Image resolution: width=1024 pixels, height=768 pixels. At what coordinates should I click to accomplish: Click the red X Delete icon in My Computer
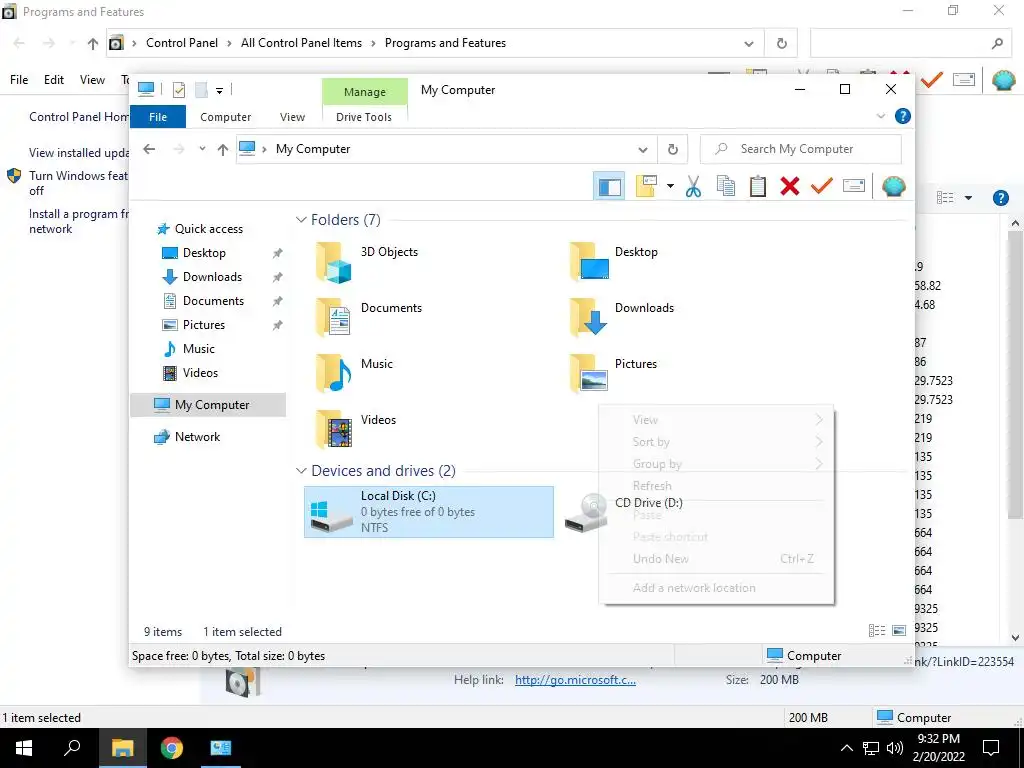(790, 187)
